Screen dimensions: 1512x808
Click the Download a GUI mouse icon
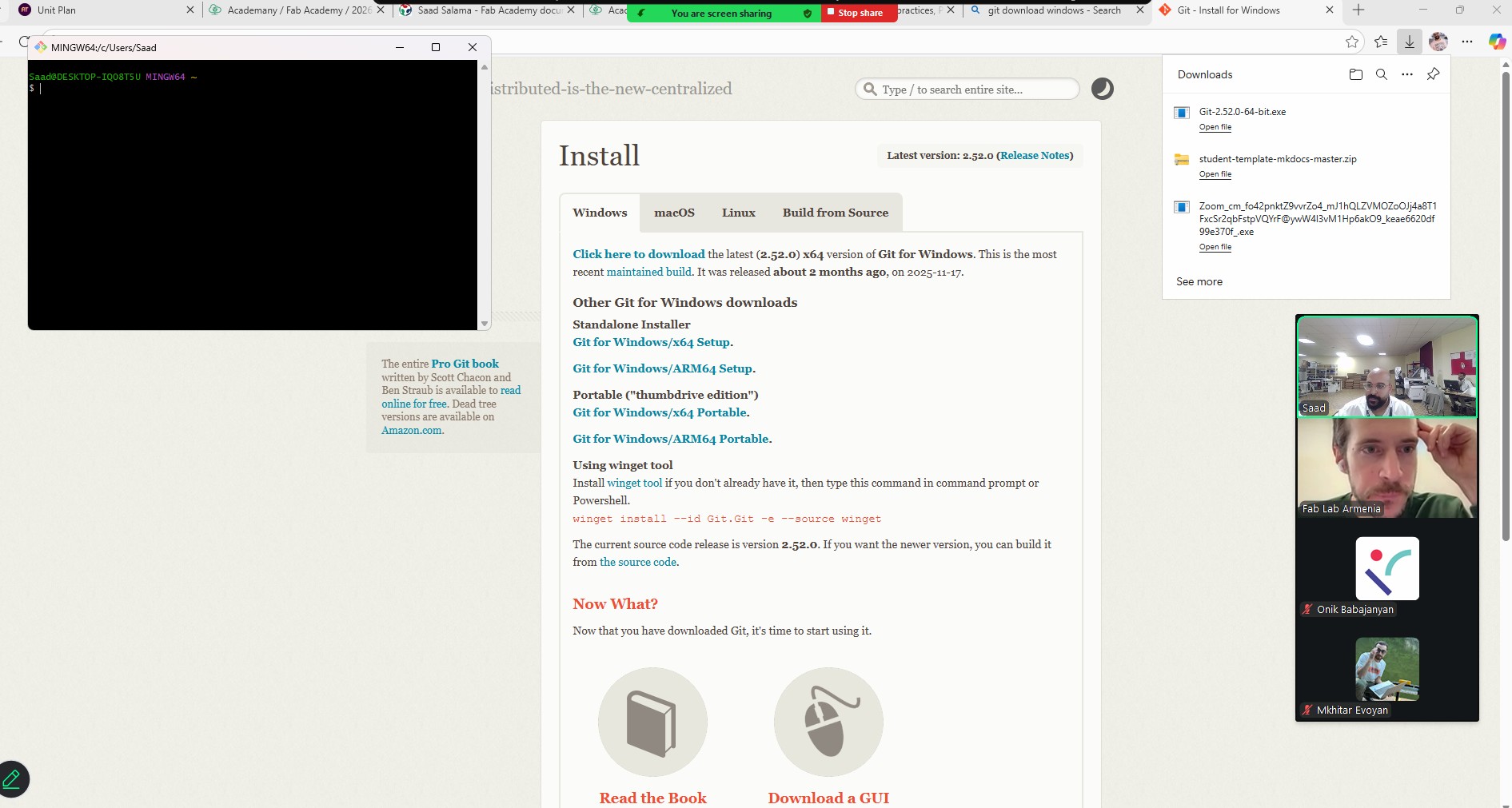pos(828,722)
